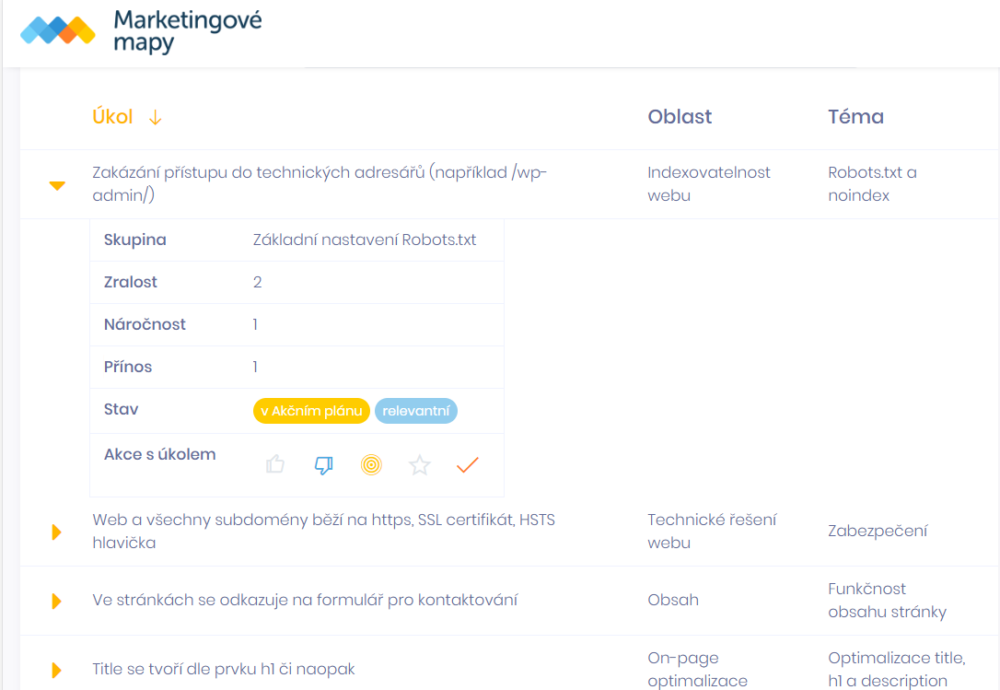Click the 'Indexovatelnost webu' area link
The height and width of the screenshot is (690, 1000).
[708, 183]
